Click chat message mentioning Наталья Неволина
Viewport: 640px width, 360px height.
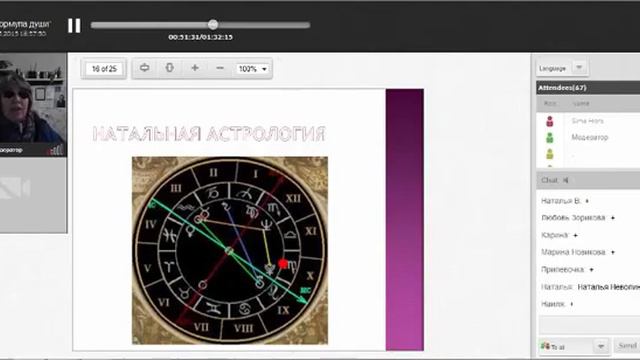[590, 287]
